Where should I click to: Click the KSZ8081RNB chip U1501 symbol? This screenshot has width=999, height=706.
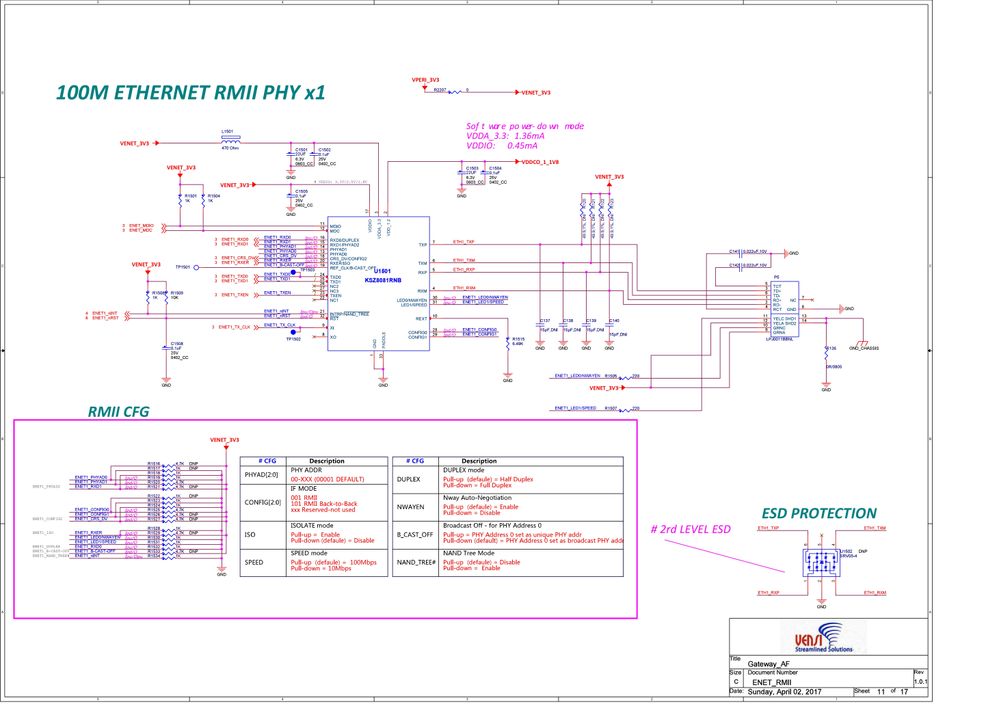click(378, 284)
